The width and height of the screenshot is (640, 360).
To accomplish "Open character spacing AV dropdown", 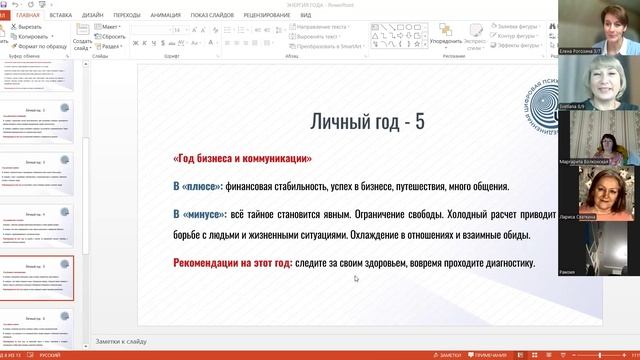I will click(182, 43).
